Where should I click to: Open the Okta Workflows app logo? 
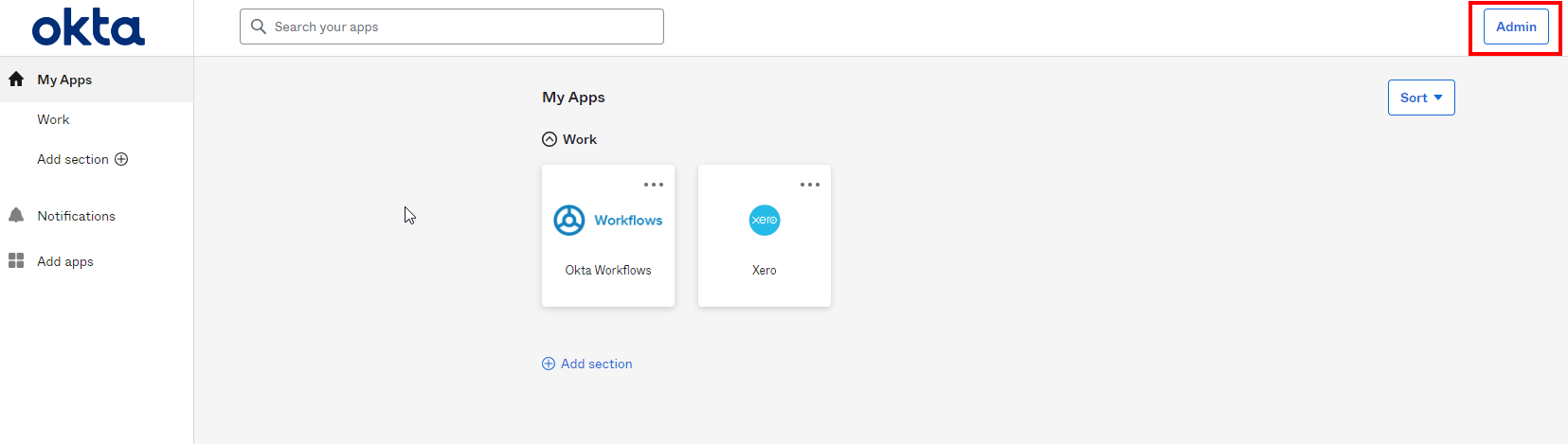(x=608, y=221)
